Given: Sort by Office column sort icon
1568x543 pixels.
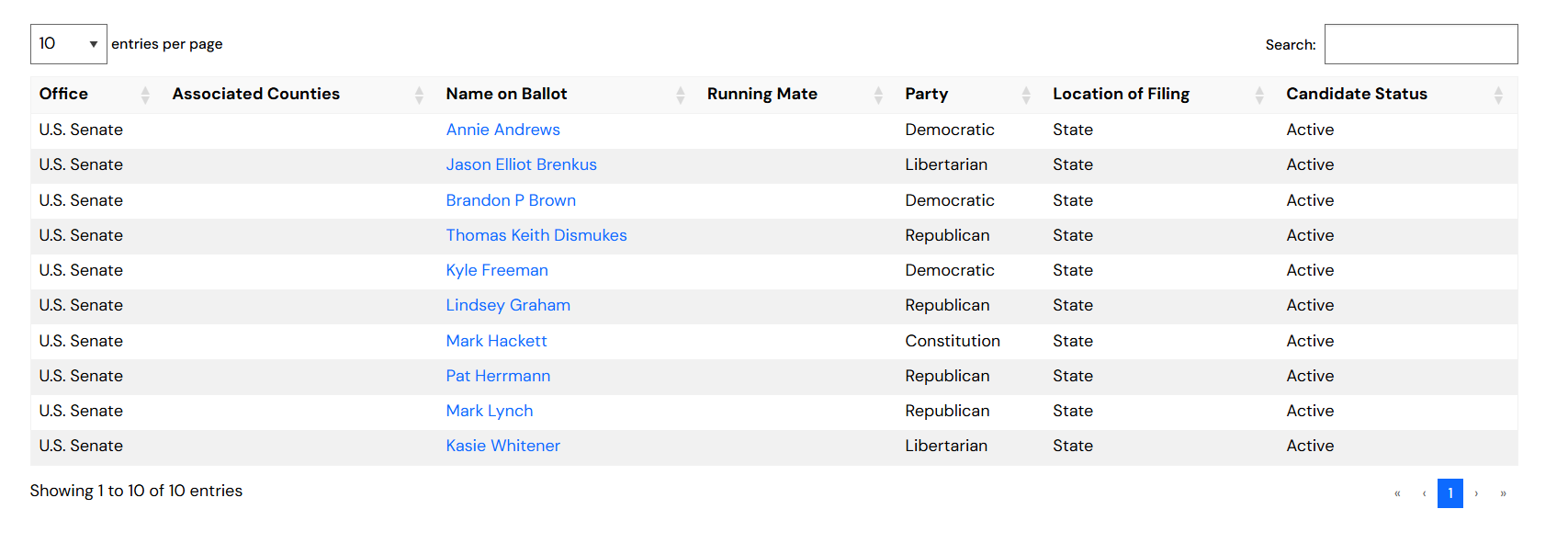Looking at the screenshot, I should tap(145, 95).
